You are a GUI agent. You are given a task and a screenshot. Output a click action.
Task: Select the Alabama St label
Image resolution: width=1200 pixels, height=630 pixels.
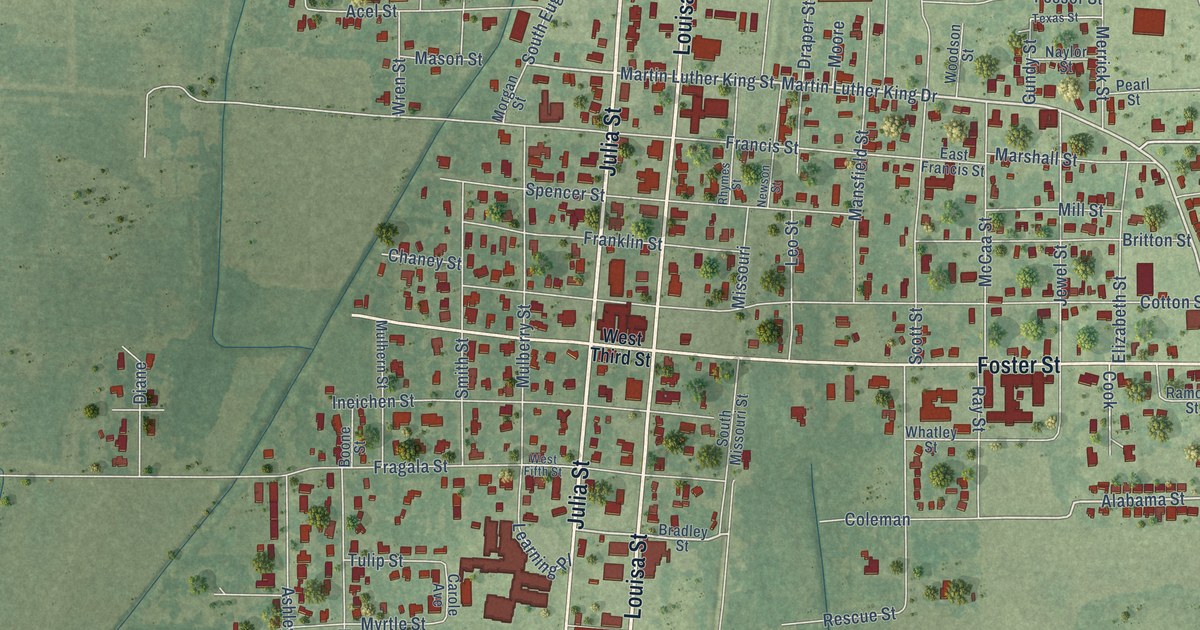[x=1143, y=500]
